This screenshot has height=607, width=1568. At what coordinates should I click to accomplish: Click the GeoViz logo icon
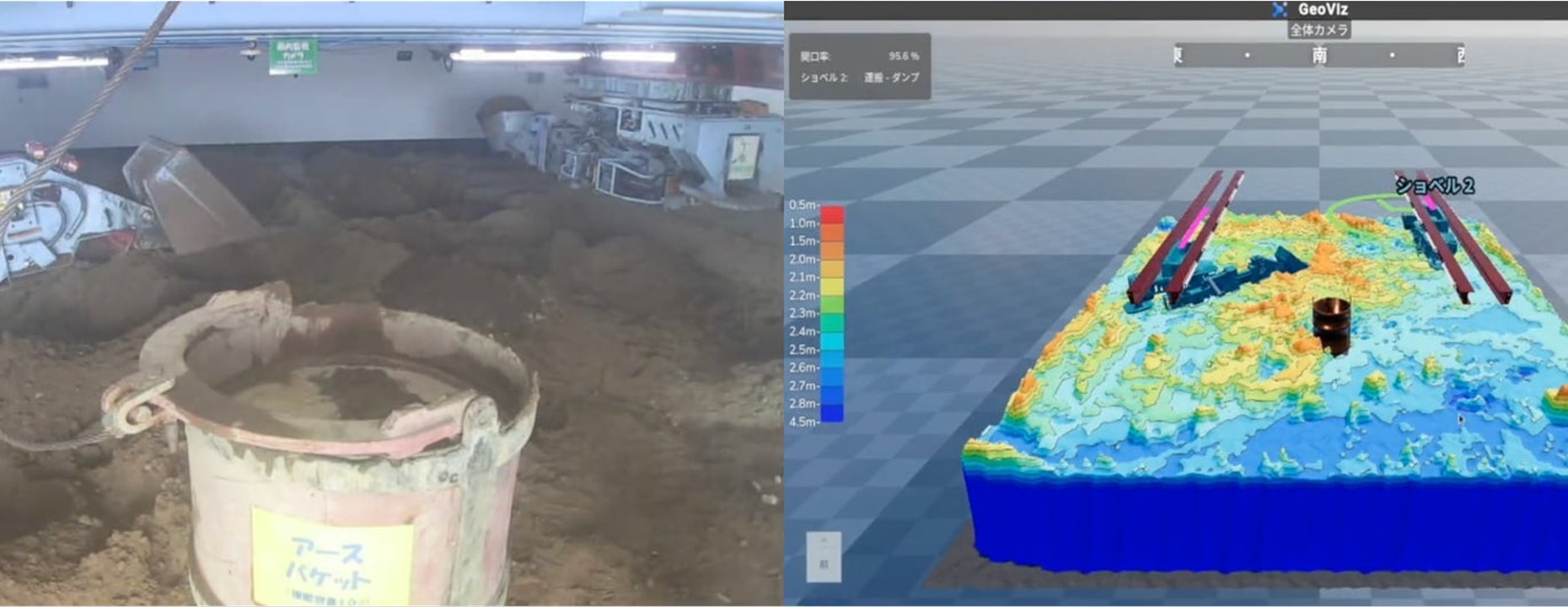pos(1281,9)
